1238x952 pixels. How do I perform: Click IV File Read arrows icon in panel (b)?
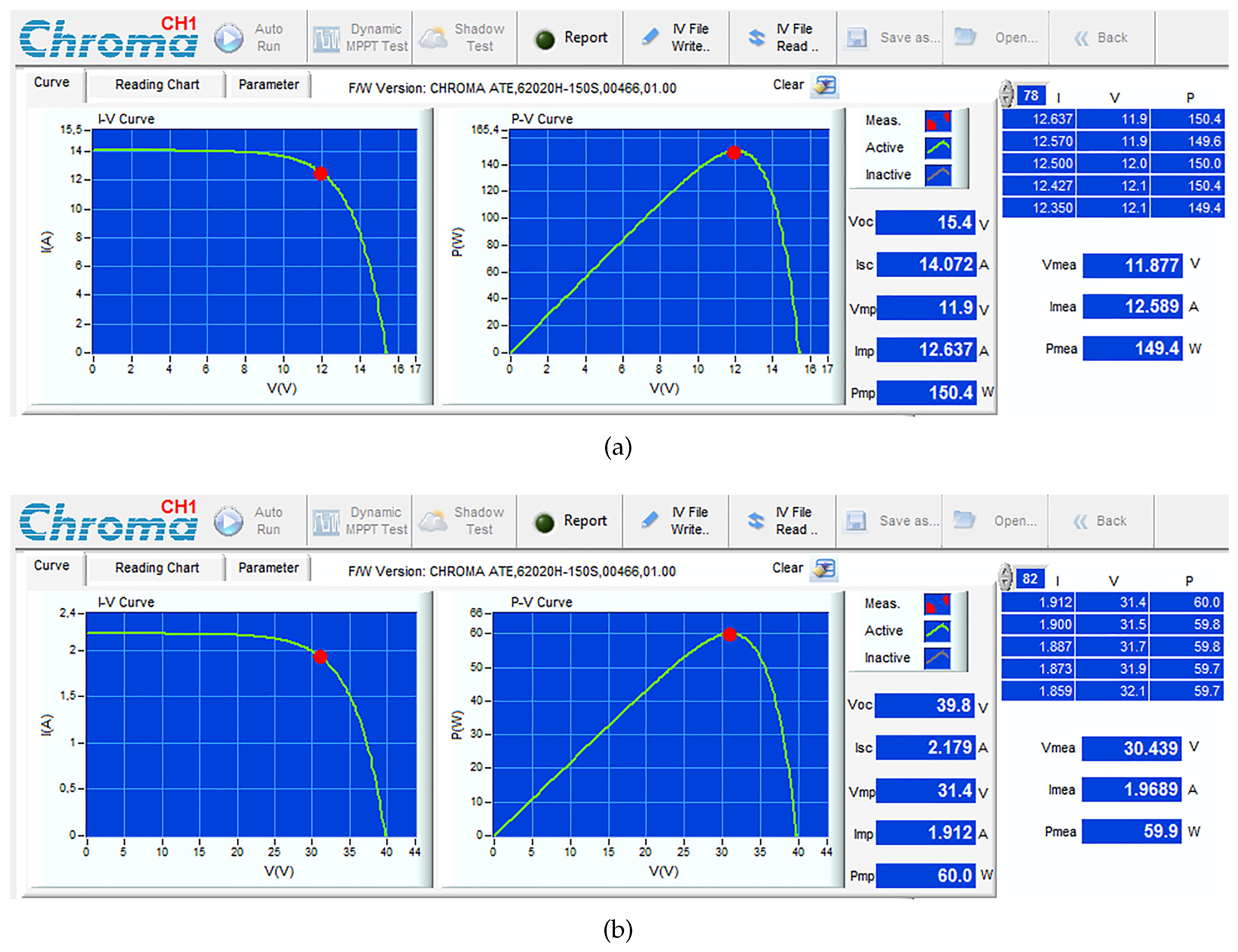tap(755, 521)
